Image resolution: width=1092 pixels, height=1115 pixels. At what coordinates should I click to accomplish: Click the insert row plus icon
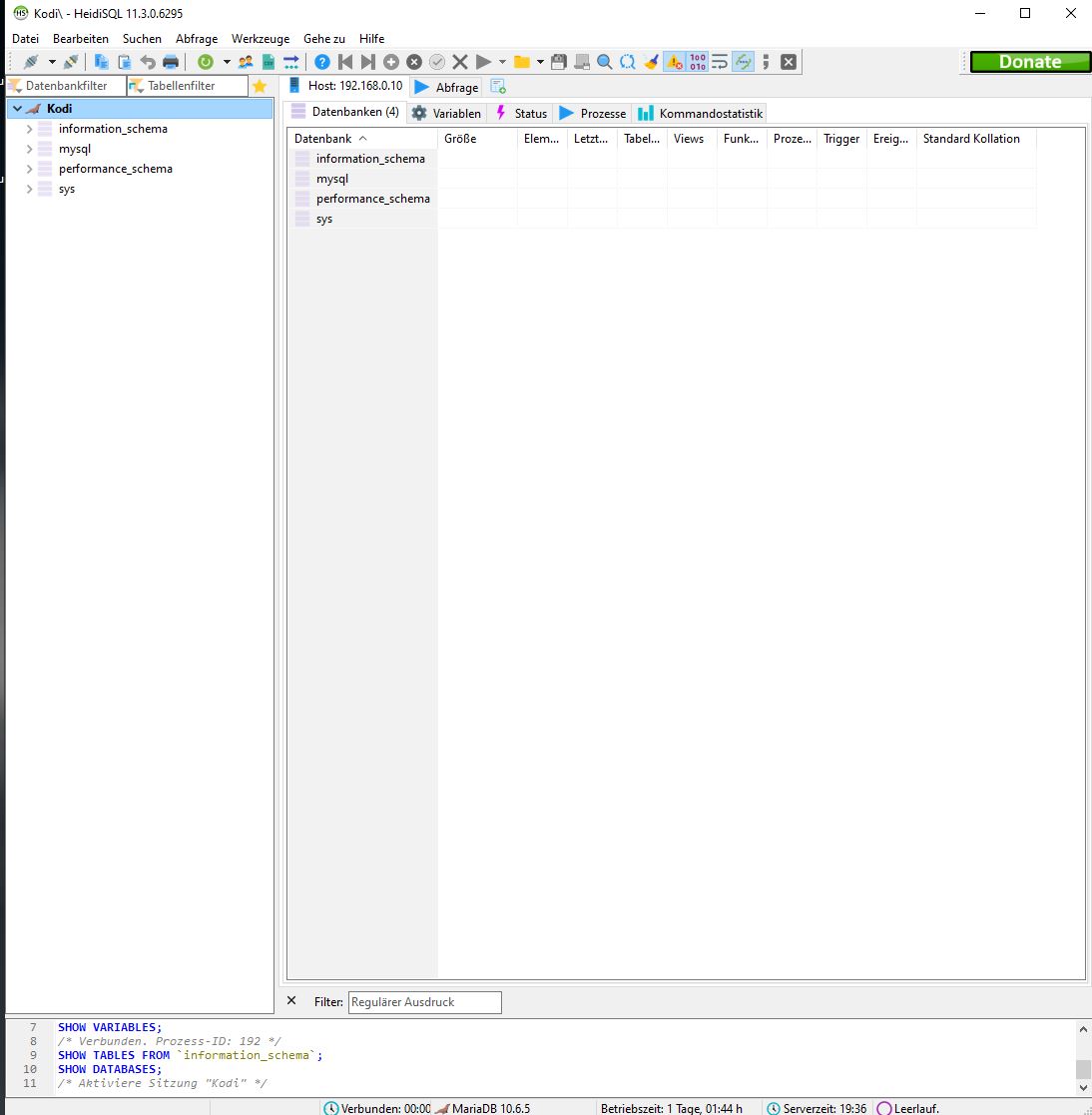(x=391, y=62)
